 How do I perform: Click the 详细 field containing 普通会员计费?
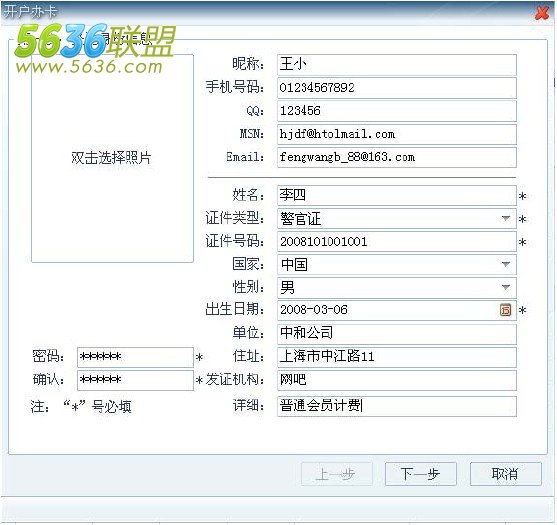397,406
